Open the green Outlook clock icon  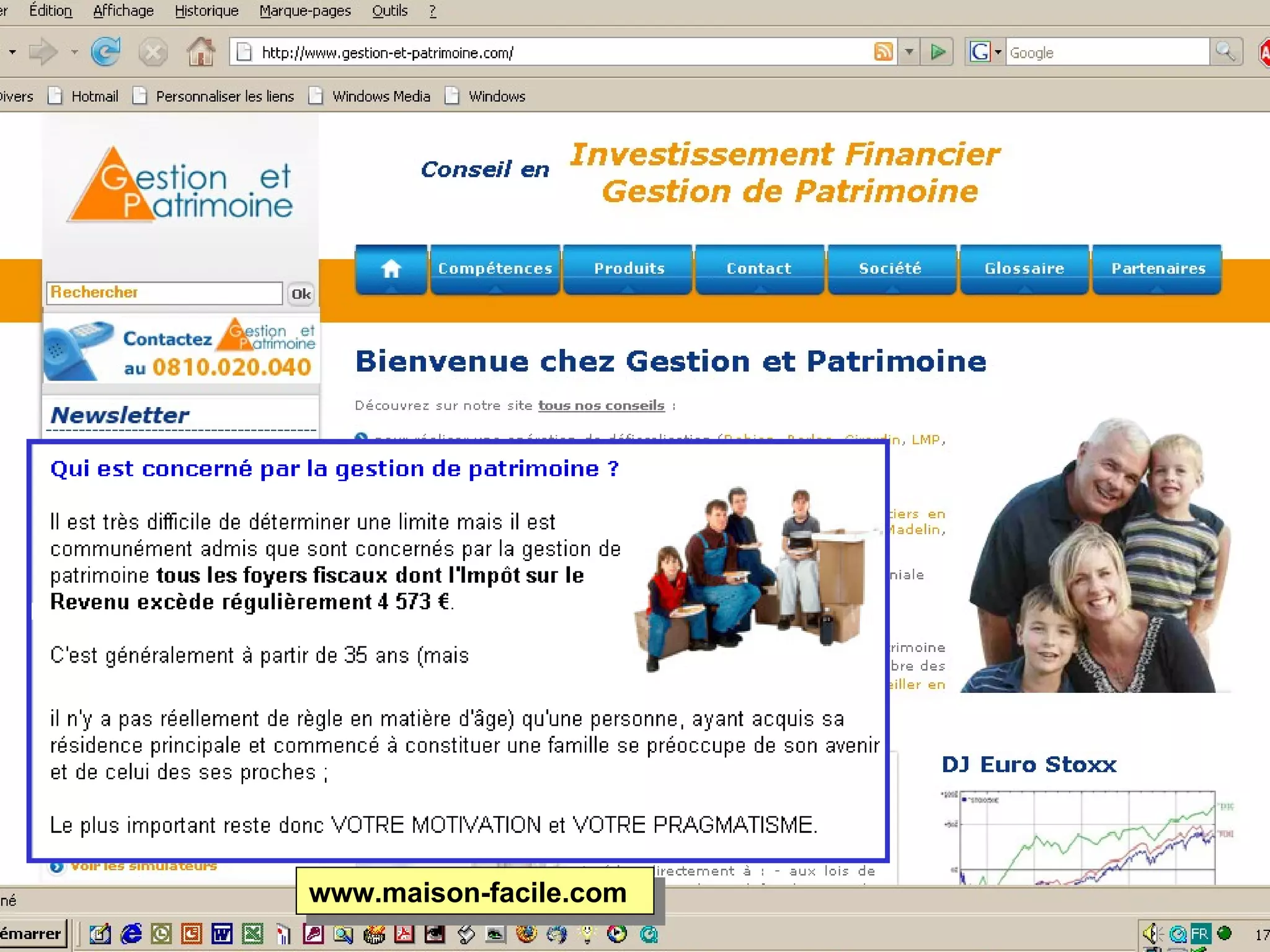click(161, 933)
